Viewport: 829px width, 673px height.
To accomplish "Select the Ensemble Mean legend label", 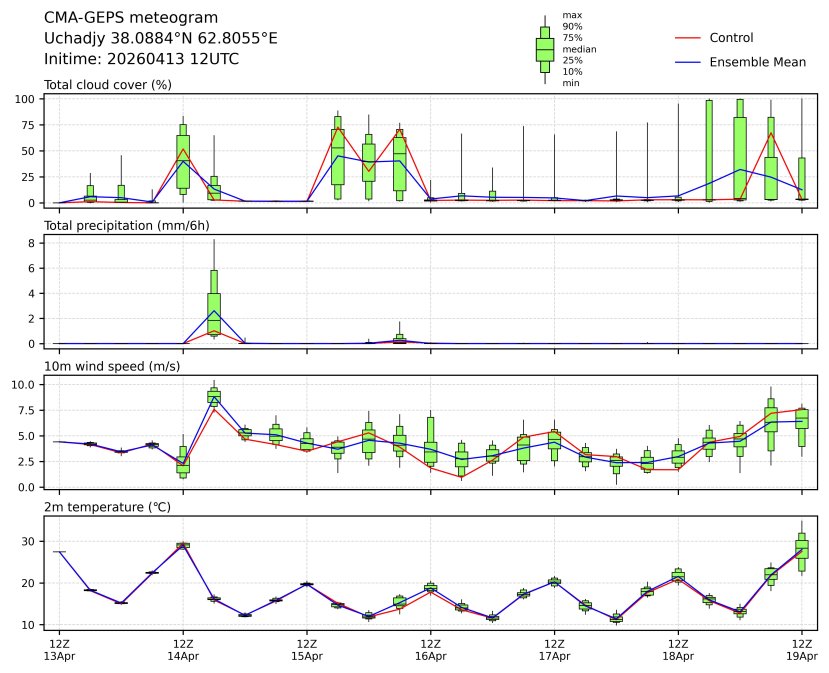I will pyautogui.click(x=757, y=62).
